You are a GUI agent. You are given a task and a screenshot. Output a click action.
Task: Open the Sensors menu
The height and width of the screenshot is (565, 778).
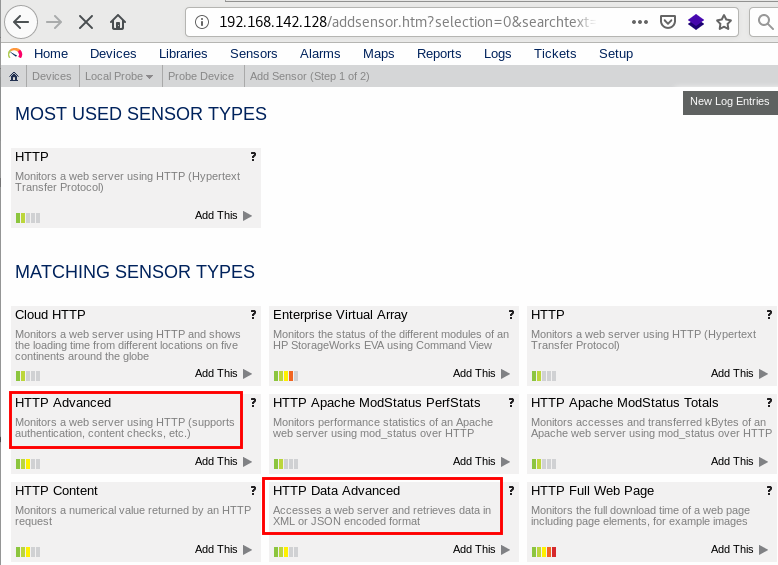point(253,54)
